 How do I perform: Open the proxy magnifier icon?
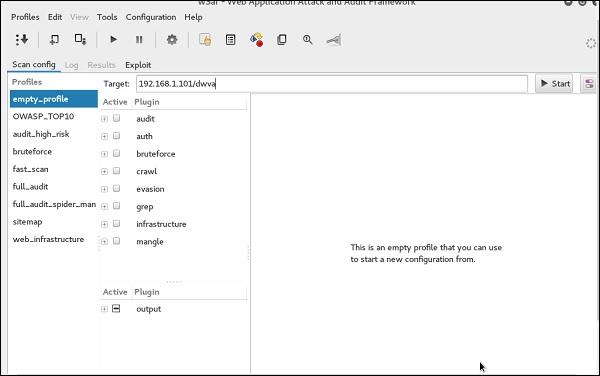pos(308,39)
